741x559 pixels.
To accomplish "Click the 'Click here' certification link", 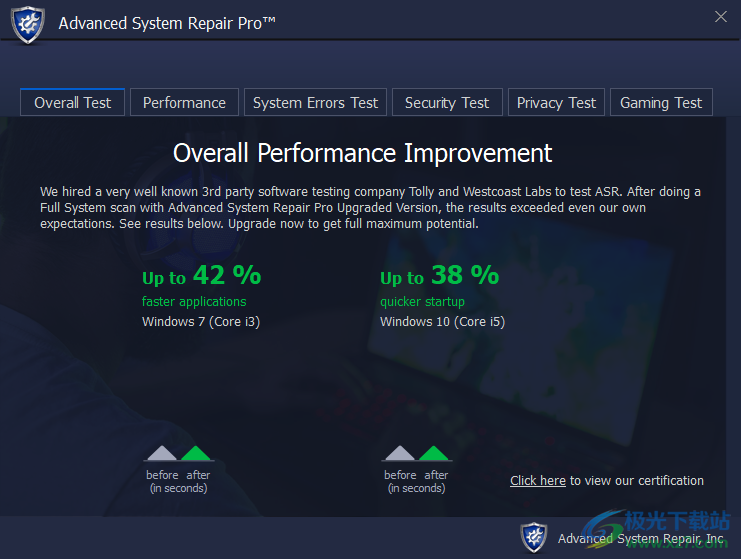I will (x=538, y=481).
